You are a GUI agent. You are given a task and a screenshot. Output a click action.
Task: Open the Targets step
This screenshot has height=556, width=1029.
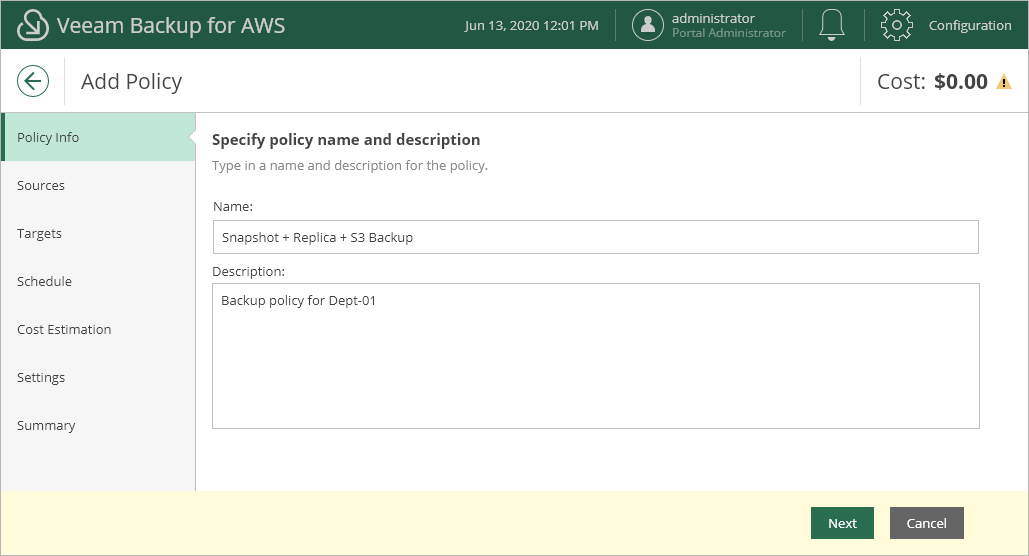pyautogui.click(x=98, y=233)
